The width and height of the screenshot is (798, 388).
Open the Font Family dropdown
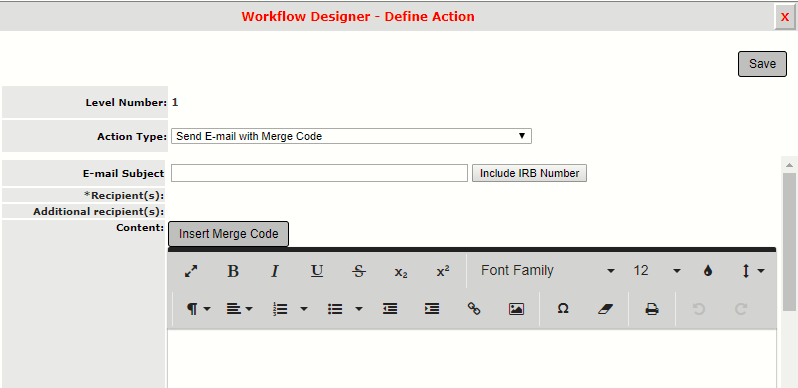click(548, 271)
